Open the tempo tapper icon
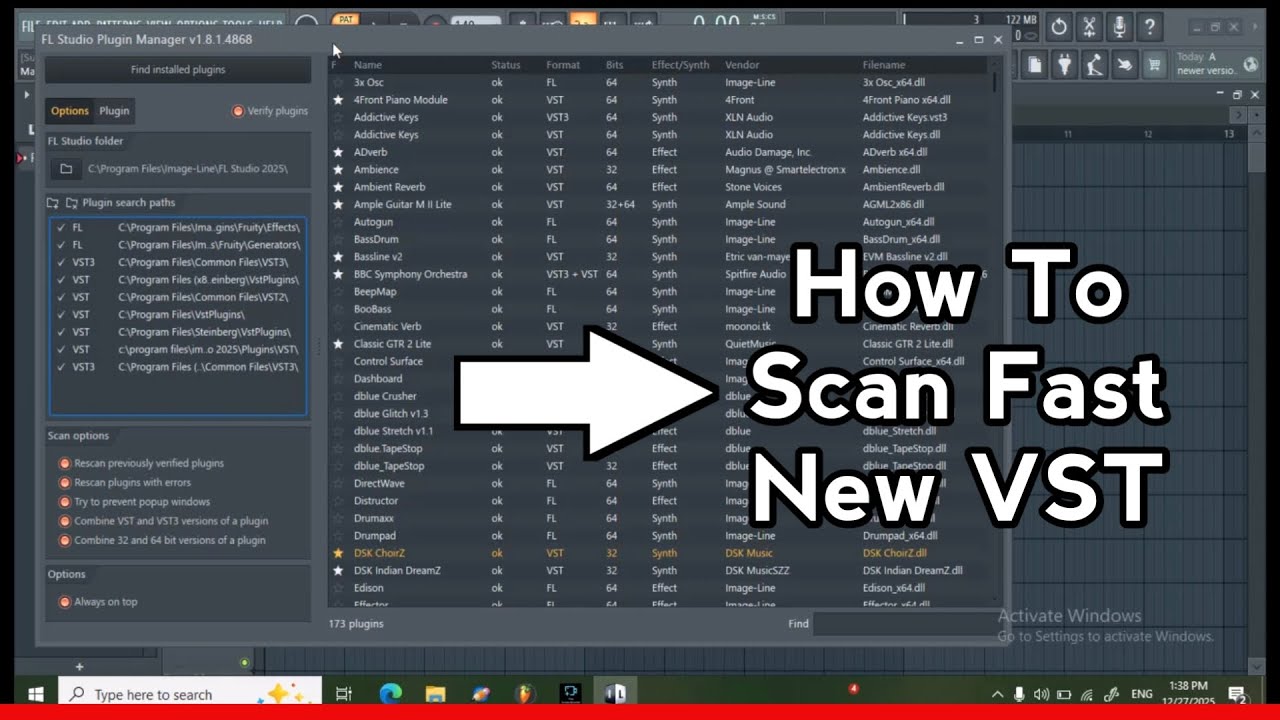Image resolution: width=1280 pixels, height=720 pixels. (x=1096, y=65)
